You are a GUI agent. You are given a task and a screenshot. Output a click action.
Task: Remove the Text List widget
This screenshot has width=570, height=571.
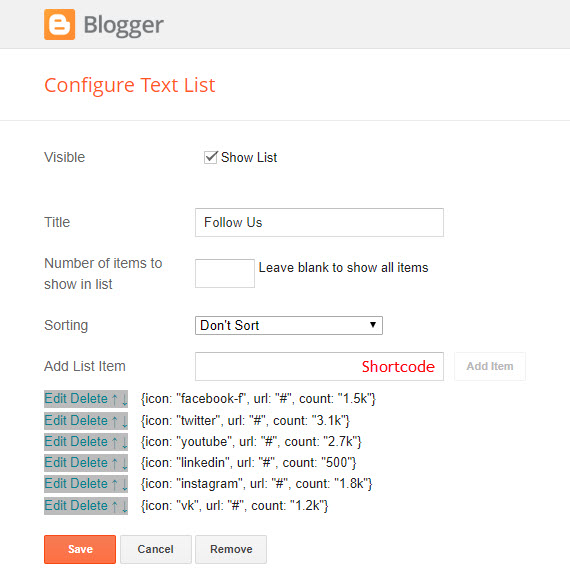(x=231, y=549)
